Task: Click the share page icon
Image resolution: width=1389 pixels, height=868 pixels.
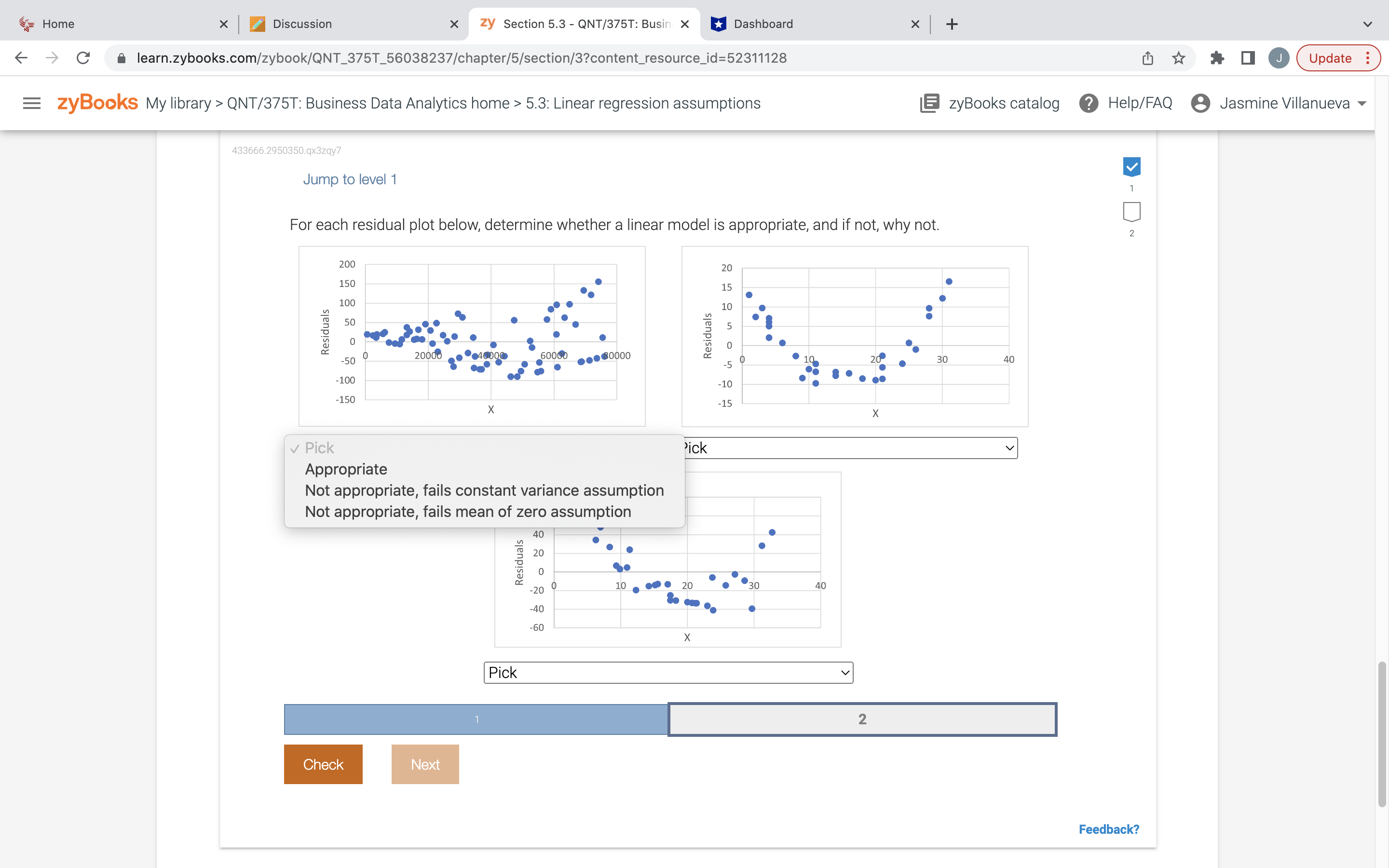Action: click(x=1147, y=58)
